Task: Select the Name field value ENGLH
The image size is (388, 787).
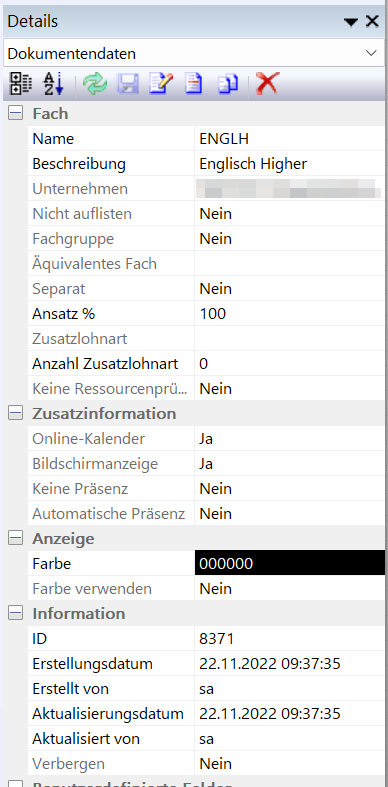Action: click(x=290, y=139)
